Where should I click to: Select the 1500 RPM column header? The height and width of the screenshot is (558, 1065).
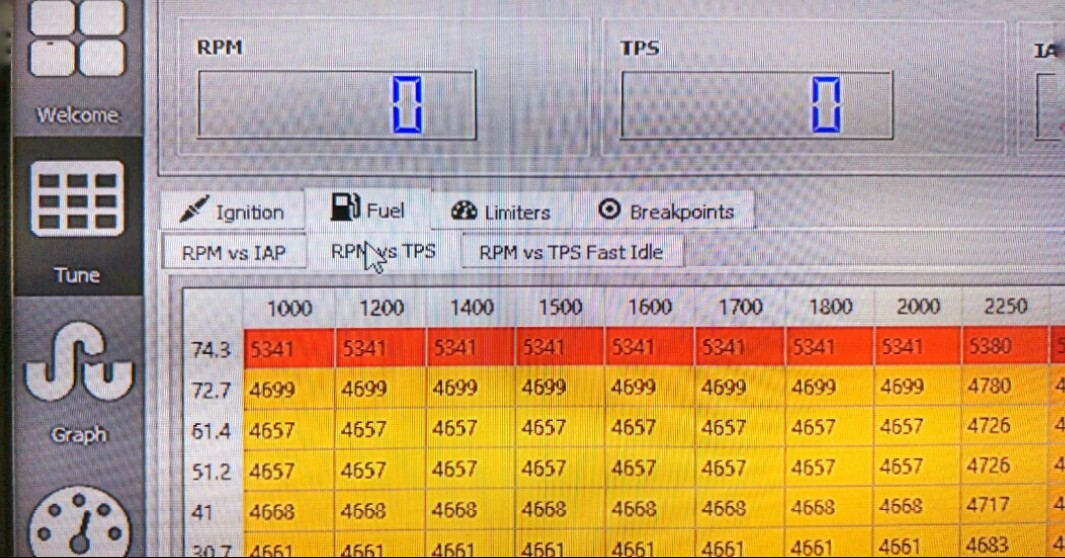click(x=560, y=308)
